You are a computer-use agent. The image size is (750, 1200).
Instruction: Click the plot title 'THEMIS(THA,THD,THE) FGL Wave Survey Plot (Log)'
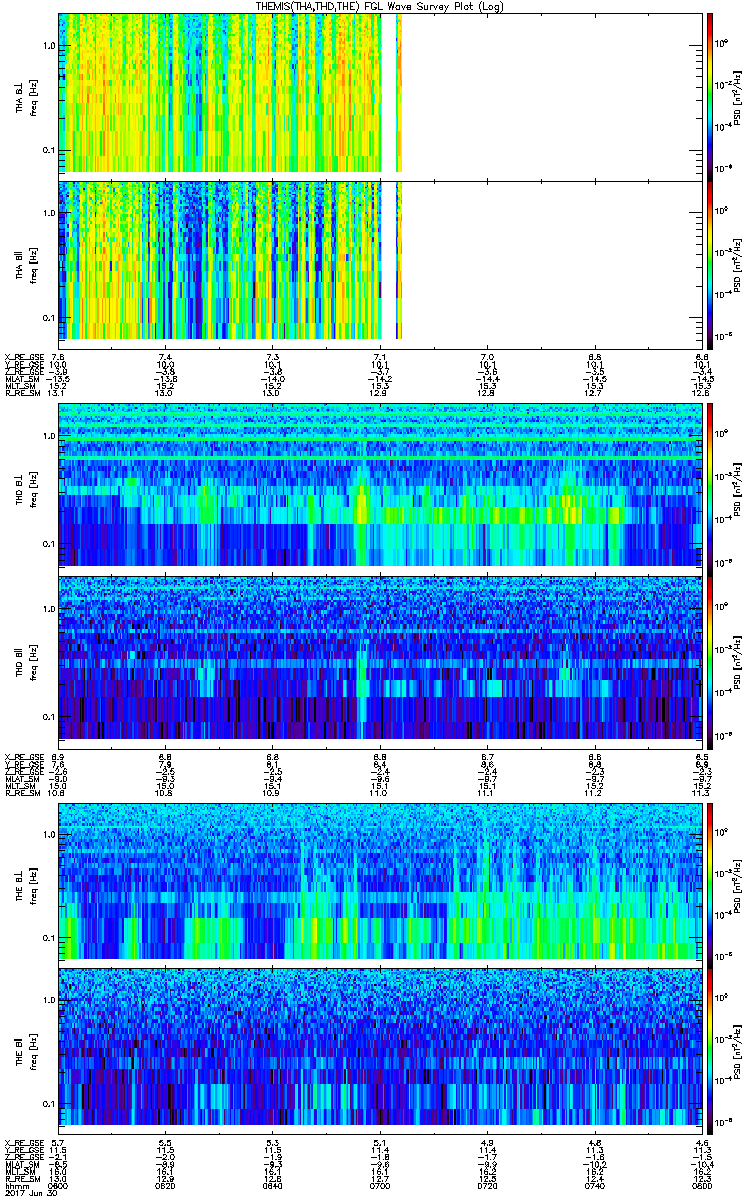point(382,6)
